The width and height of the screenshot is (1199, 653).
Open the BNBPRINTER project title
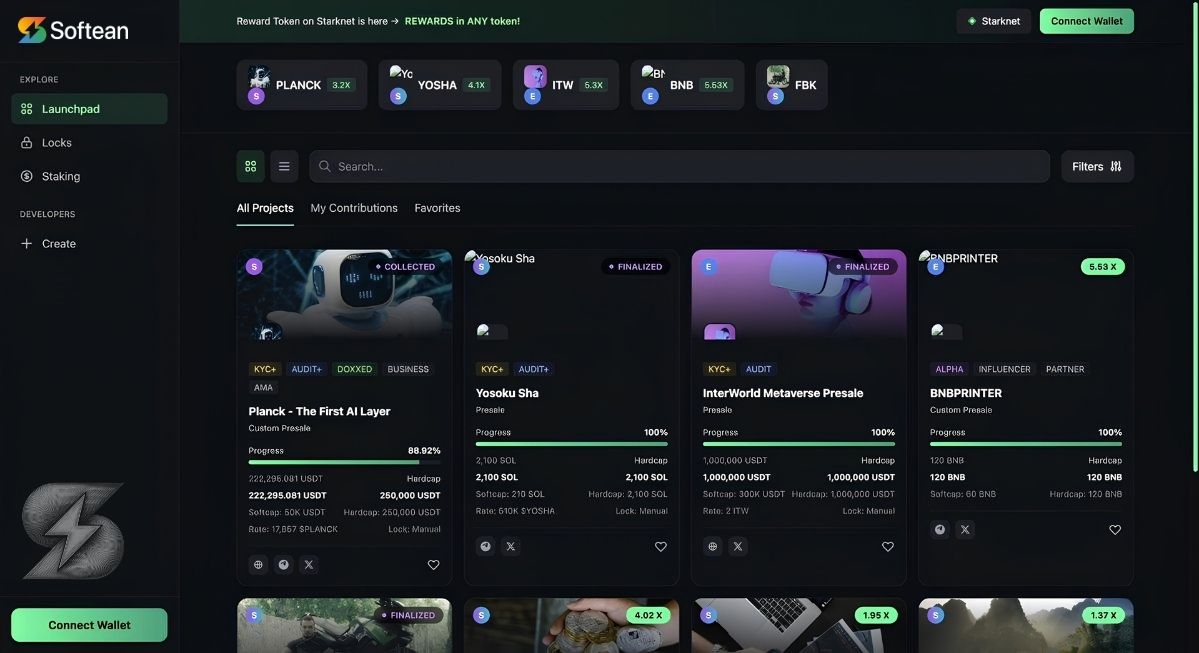pyautogui.click(x=966, y=393)
